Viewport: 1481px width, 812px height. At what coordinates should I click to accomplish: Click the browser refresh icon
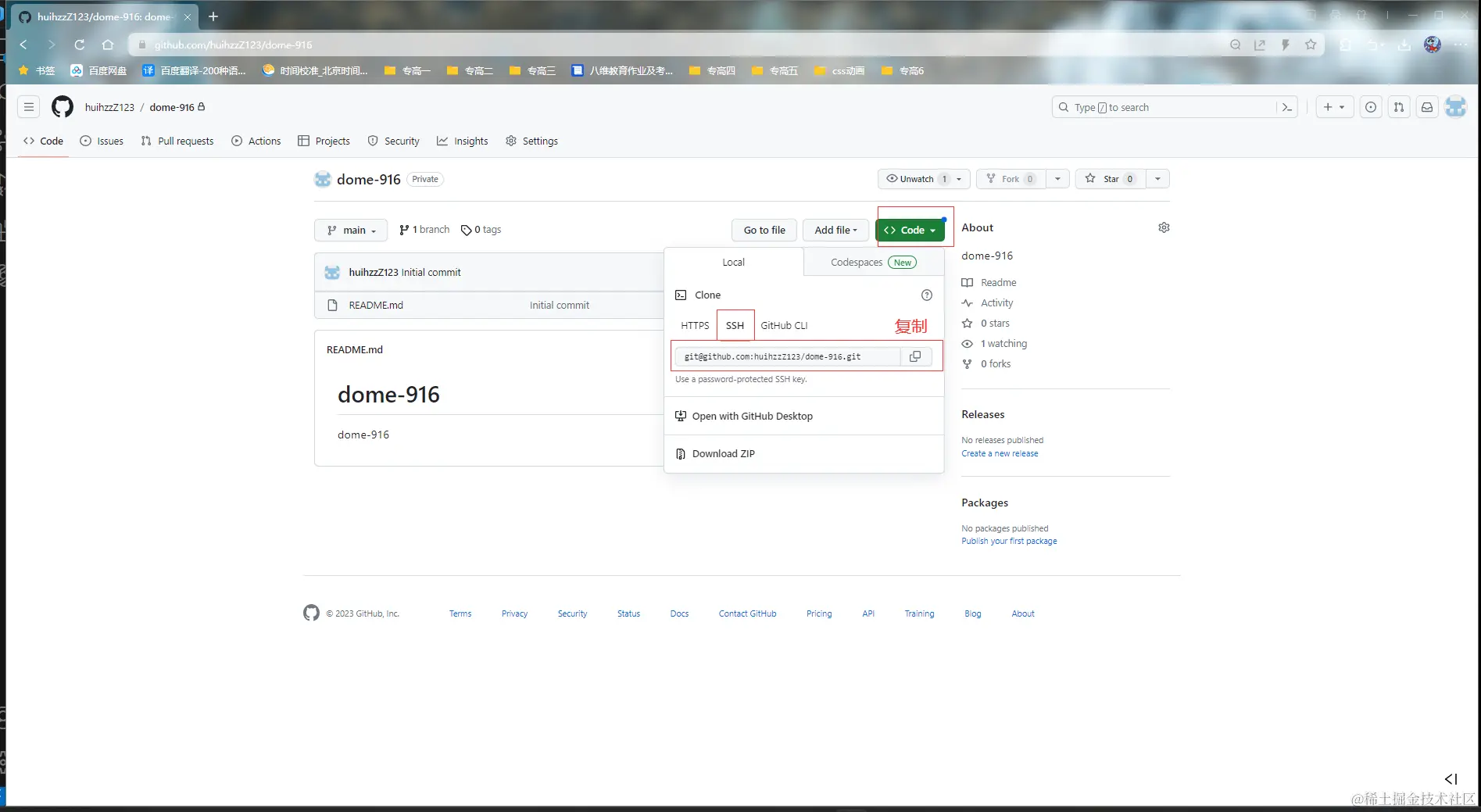click(x=80, y=45)
